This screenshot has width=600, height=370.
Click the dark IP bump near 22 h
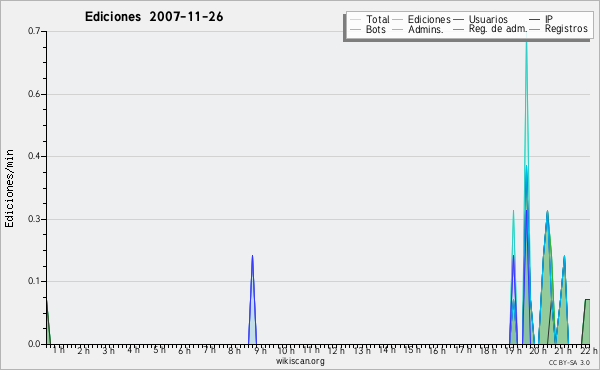click(x=586, y=321)
